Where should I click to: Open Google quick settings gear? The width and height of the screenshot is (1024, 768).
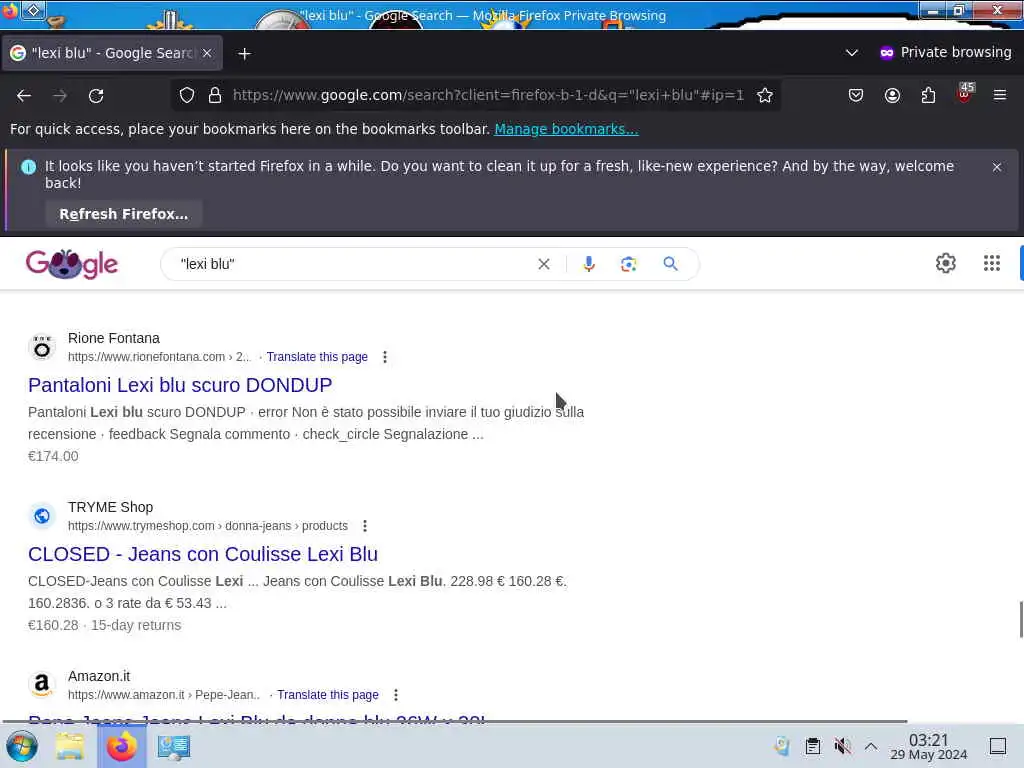[x=946, y=263]
